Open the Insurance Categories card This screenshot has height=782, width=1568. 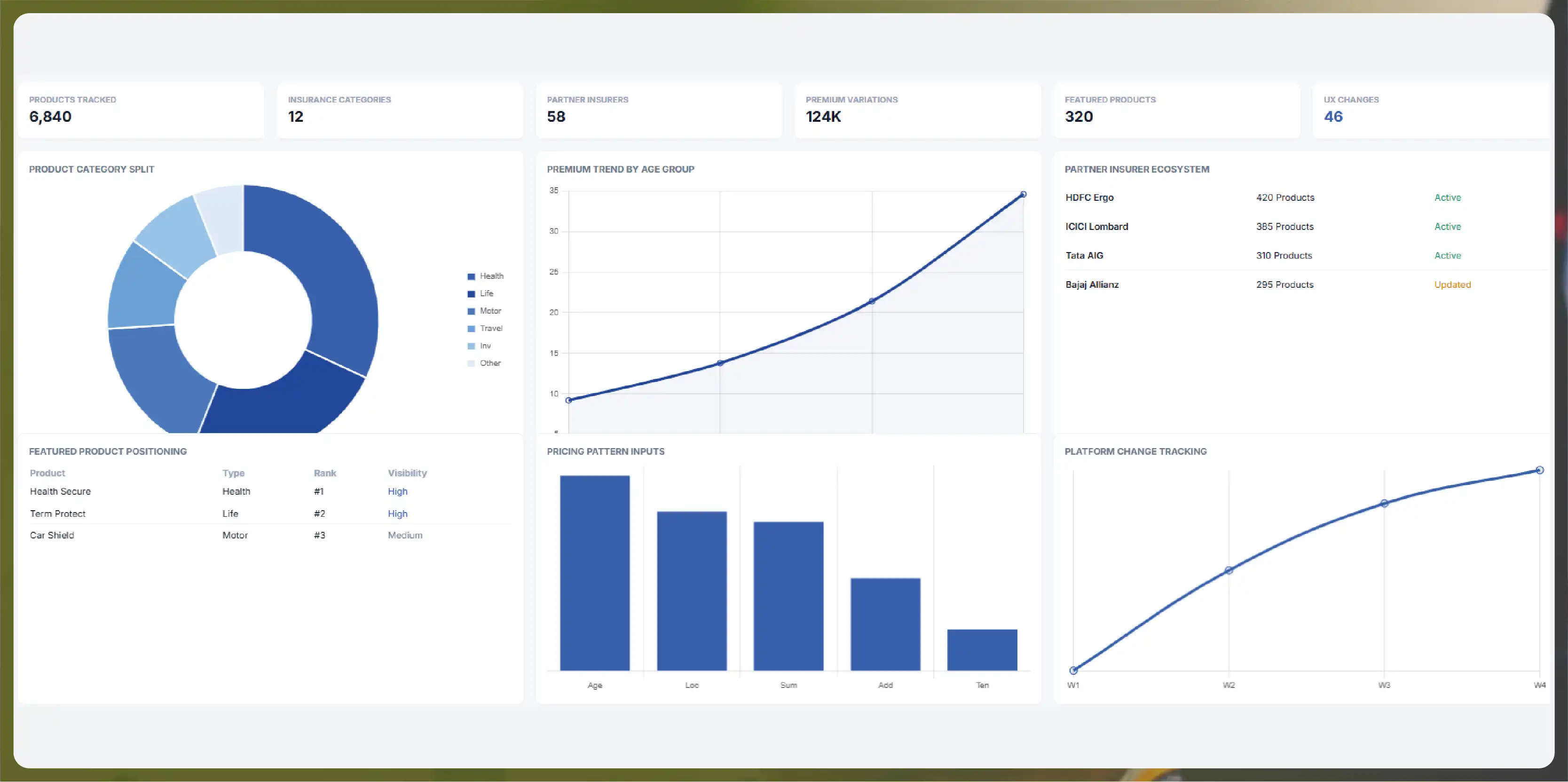point(400,110)
